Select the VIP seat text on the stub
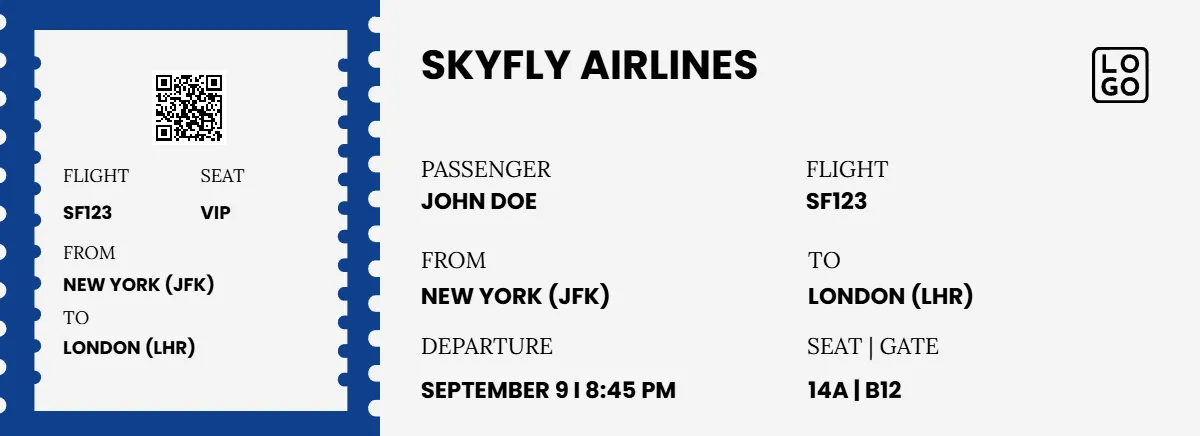The image size is (1200, 436). pos(215,213)
